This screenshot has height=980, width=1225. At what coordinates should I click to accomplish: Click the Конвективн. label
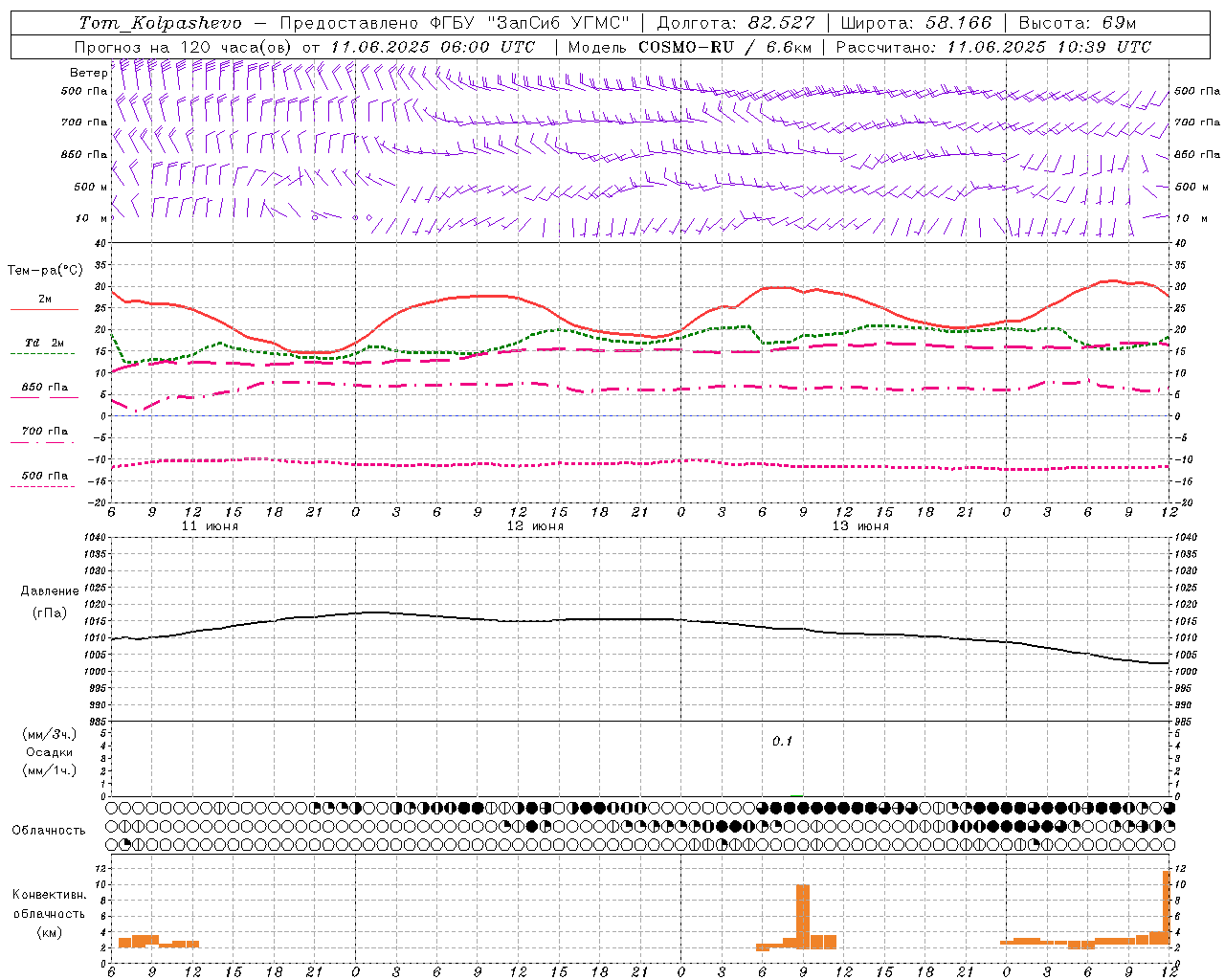[49, 894]
